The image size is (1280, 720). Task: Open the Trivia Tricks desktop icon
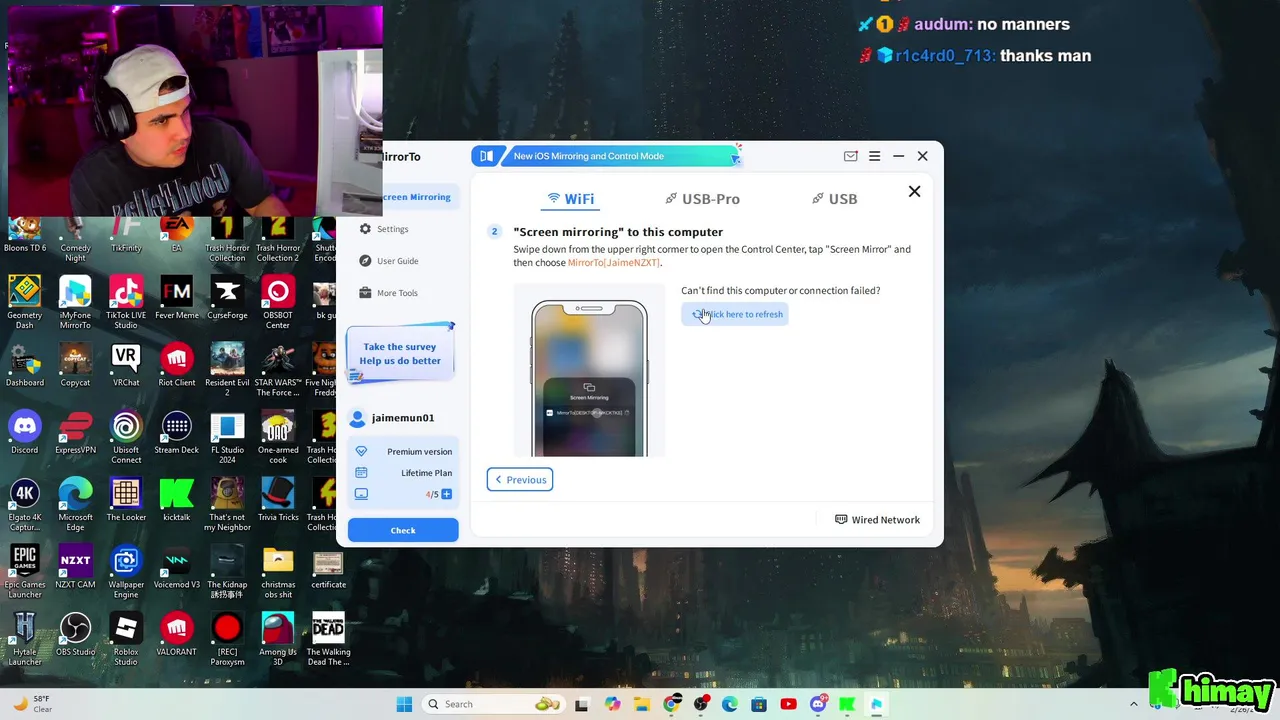coord(278,499)
